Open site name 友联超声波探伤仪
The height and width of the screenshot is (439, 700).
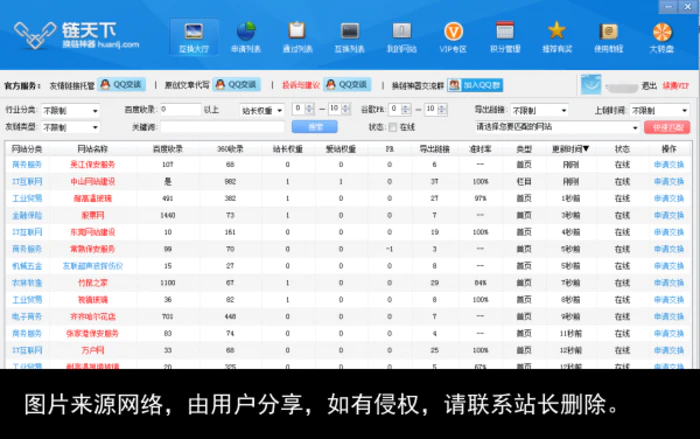click(92, 266)
